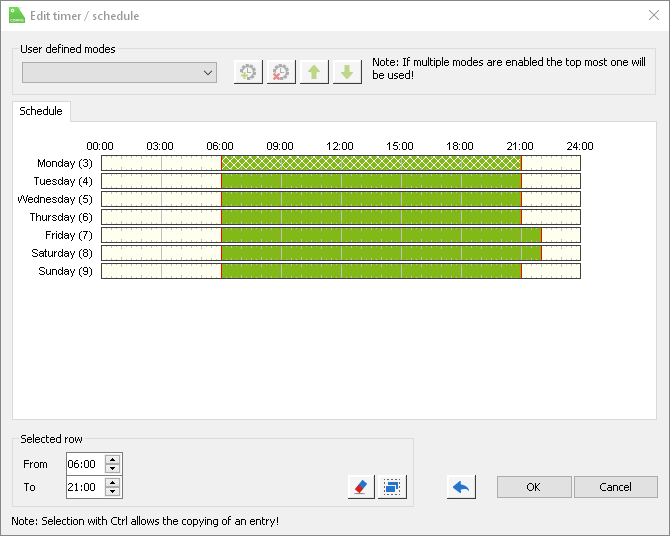Decrease the To time with down arrow
The height and width of the screenshot is (536, 670).
(113, 492)
